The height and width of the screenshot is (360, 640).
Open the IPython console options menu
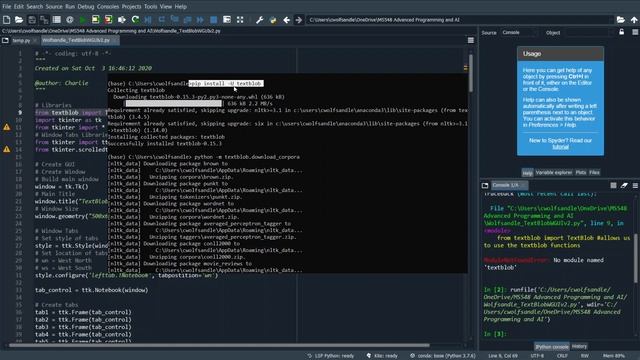point(635,185)
